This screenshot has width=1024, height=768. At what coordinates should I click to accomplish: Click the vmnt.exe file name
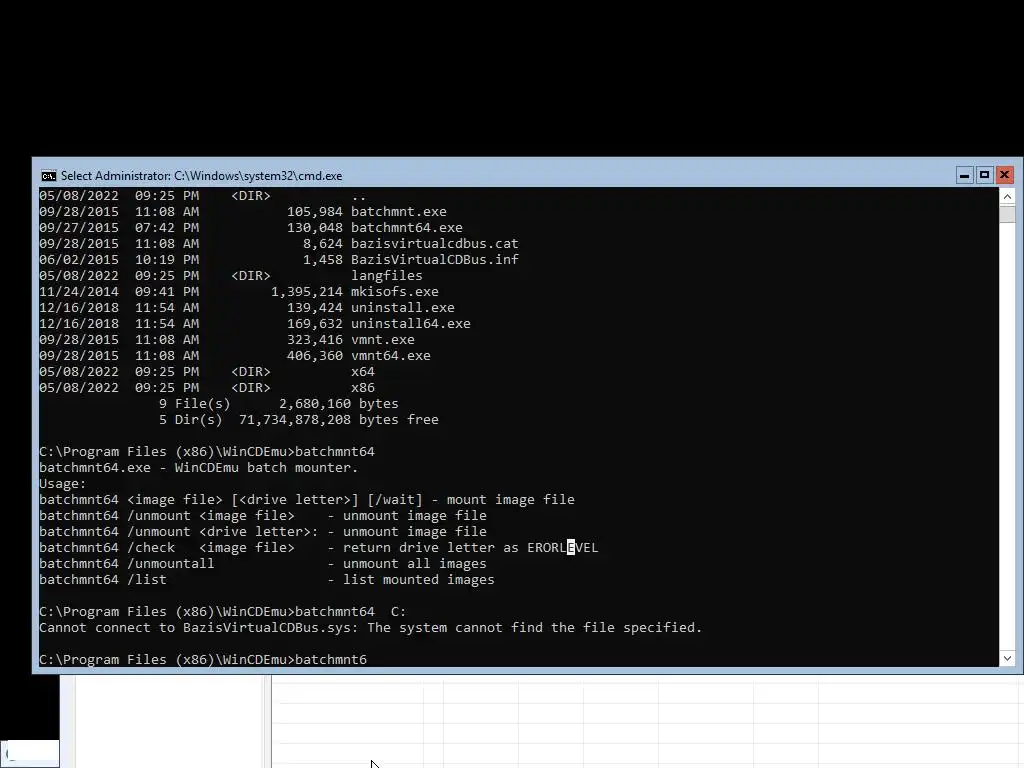(x=383, y=340)
